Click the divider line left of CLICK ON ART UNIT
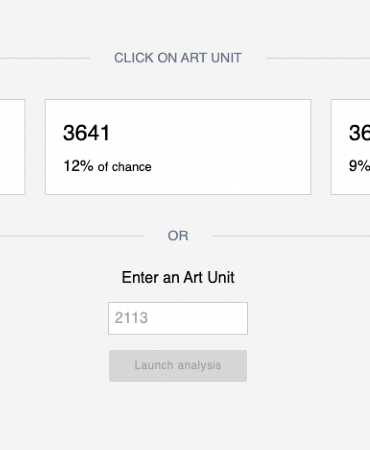Viewport: 370px width, 450px height. (45, 58)
